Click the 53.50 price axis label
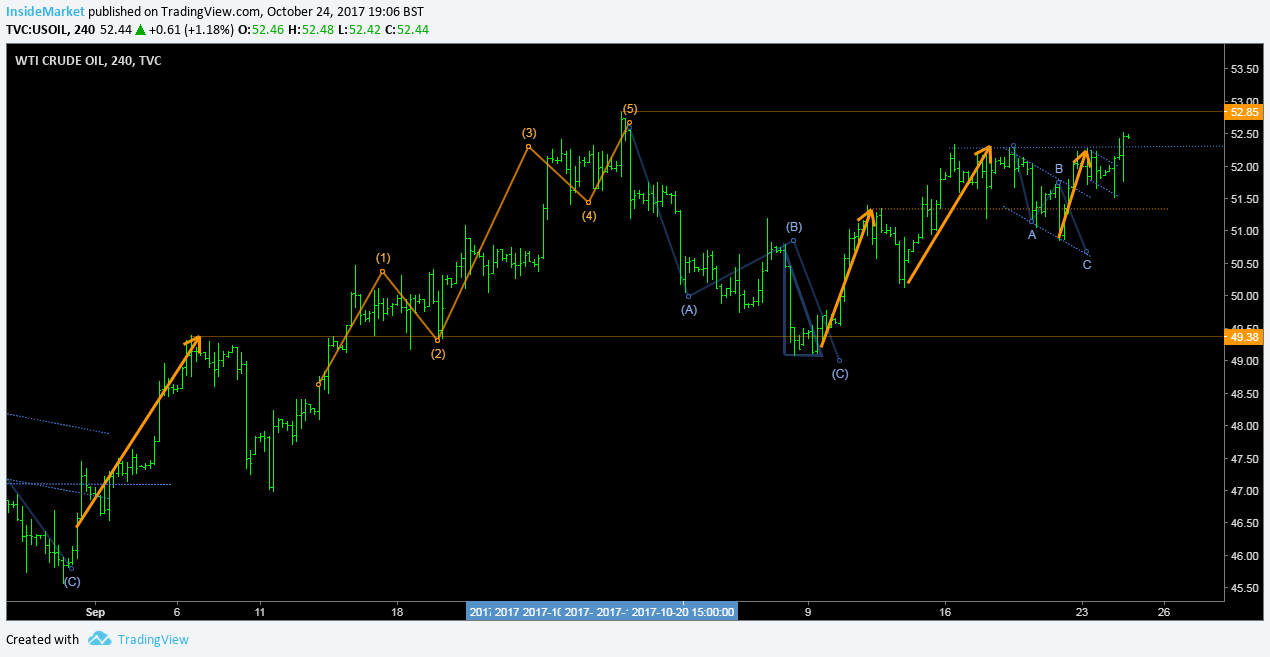Viewport: 1270px width, 657px height. [1243, 69]
